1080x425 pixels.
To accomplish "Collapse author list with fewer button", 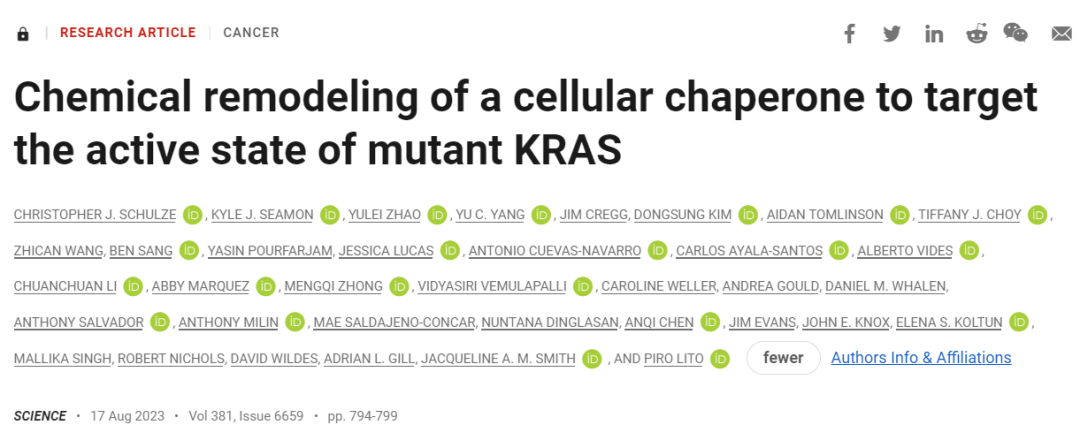I will pos(783,358).
